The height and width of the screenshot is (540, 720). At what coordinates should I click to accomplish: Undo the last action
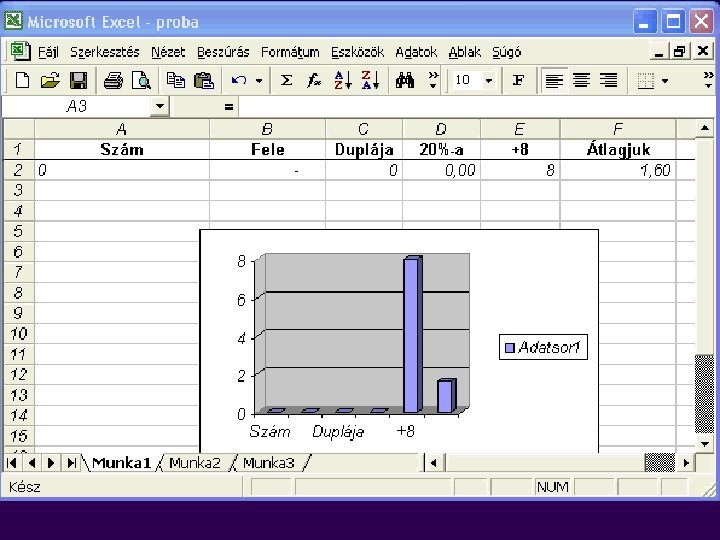point(239,80)
